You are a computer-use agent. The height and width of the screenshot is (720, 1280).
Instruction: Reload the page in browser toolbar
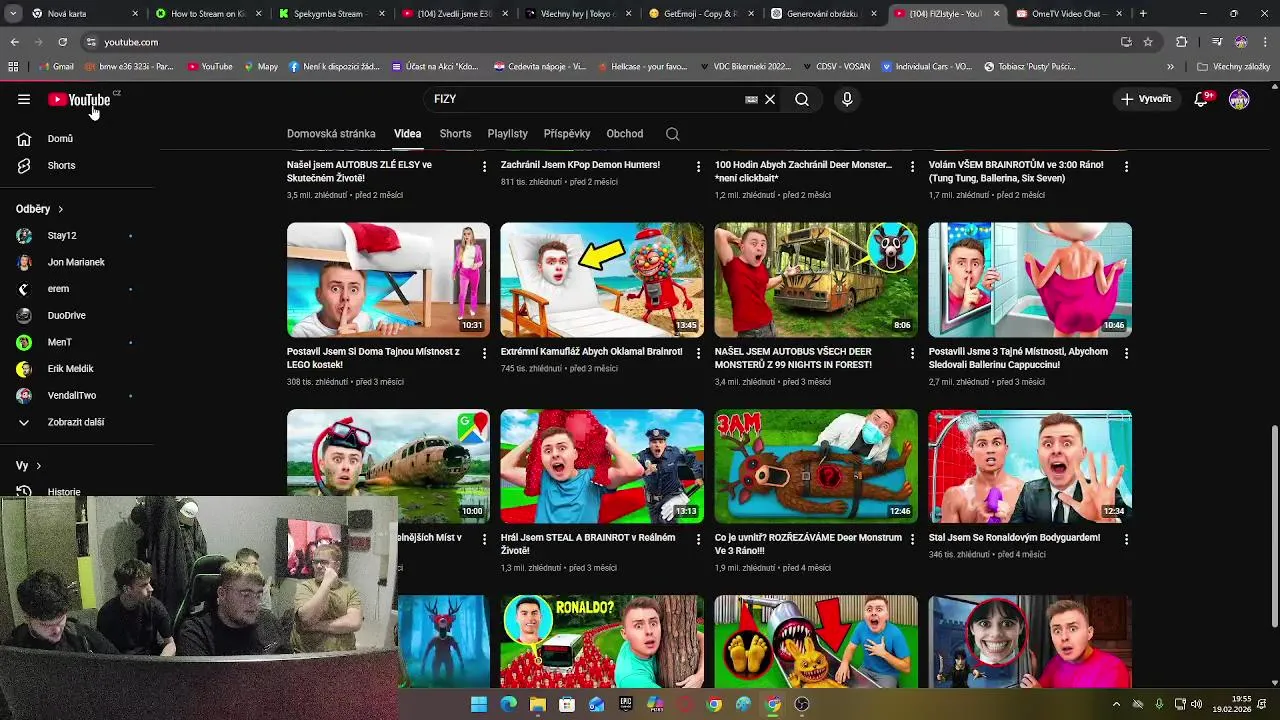coord(62,42)
